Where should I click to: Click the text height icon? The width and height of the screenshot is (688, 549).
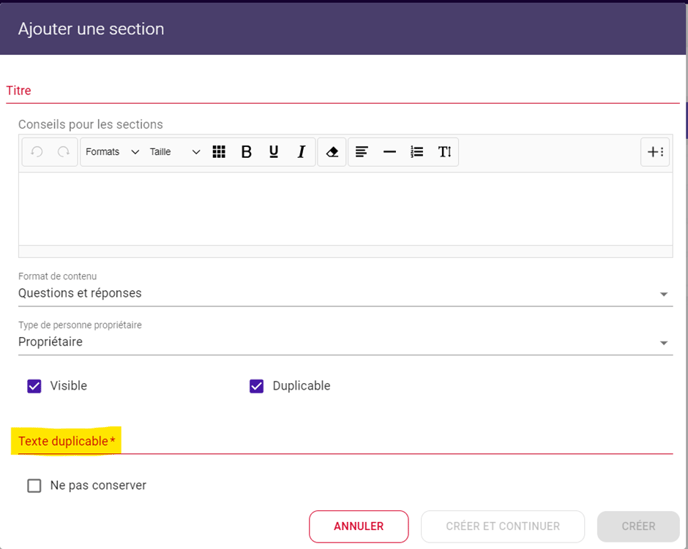444,152
